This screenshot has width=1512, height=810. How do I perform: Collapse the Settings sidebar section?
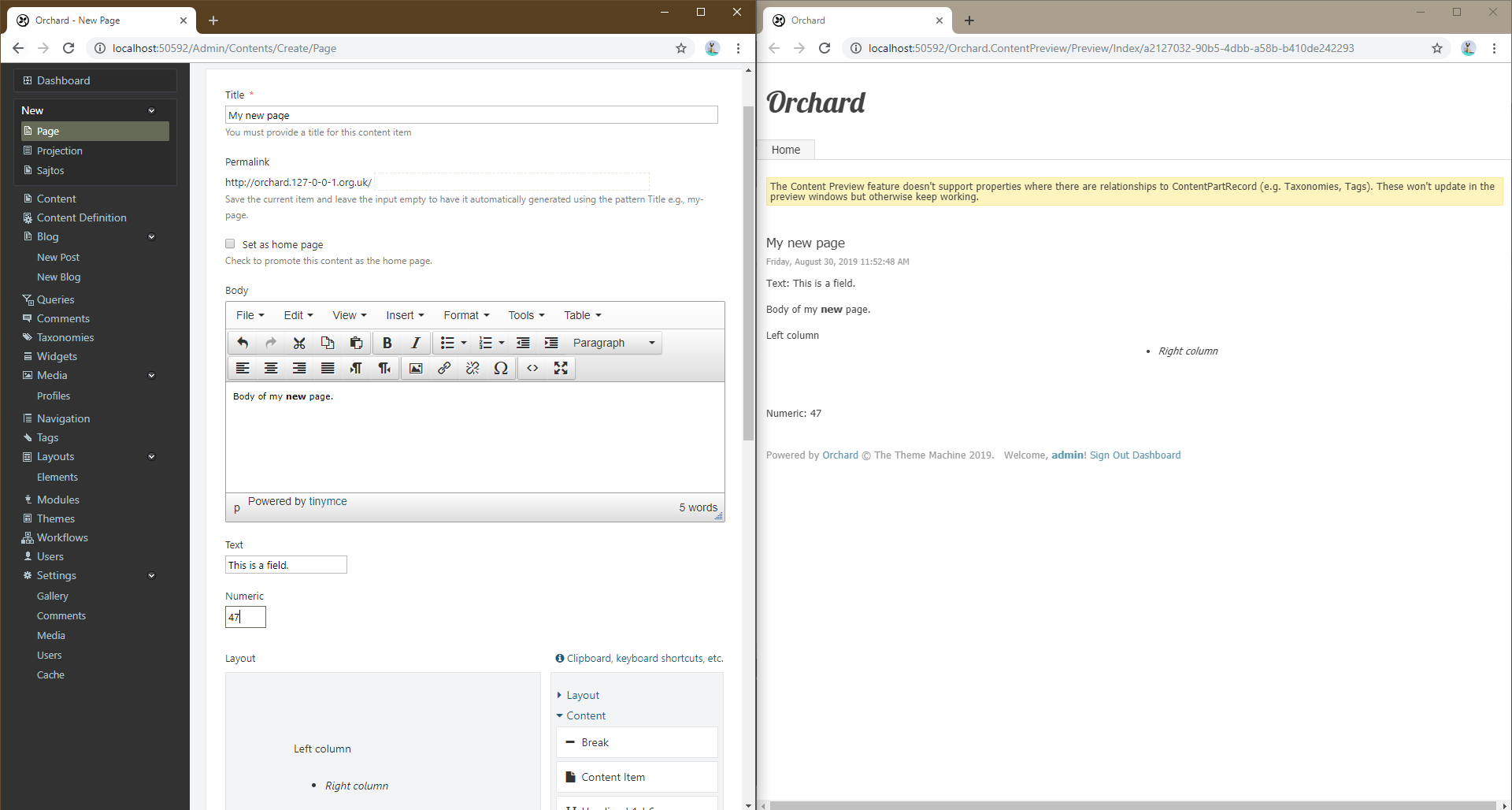151,576
